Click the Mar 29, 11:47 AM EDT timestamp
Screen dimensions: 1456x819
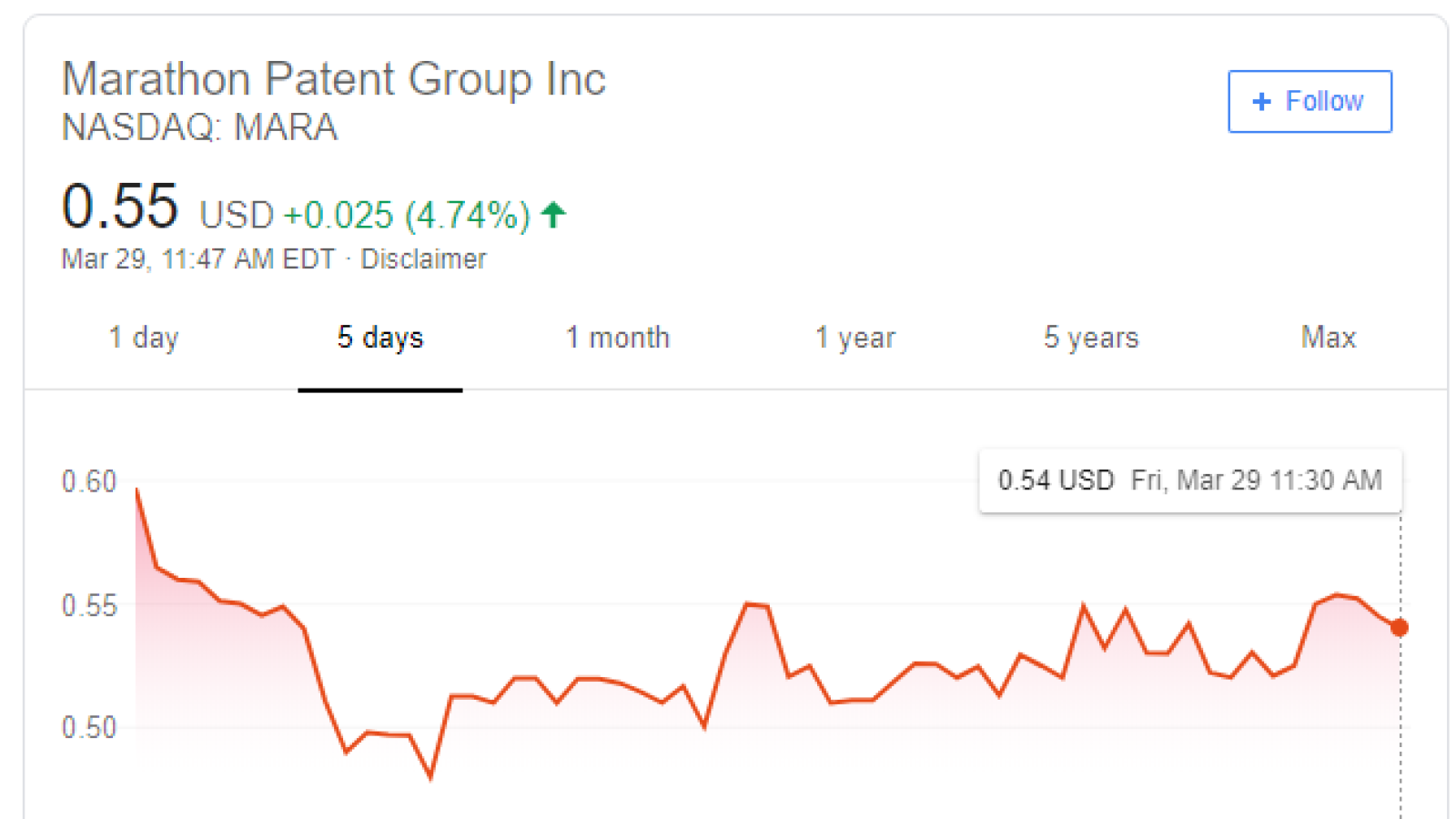[x=198, y=259]
